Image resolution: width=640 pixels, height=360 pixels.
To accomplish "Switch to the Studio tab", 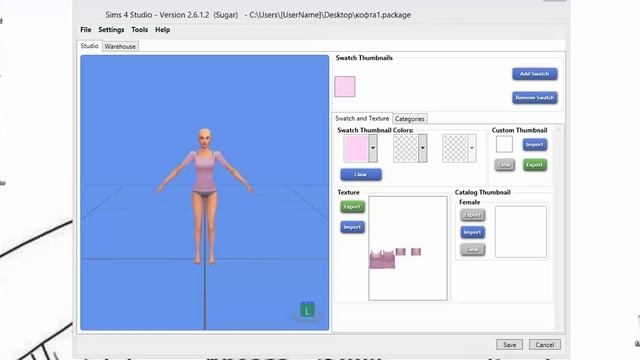I will click(x=89, y=46).
